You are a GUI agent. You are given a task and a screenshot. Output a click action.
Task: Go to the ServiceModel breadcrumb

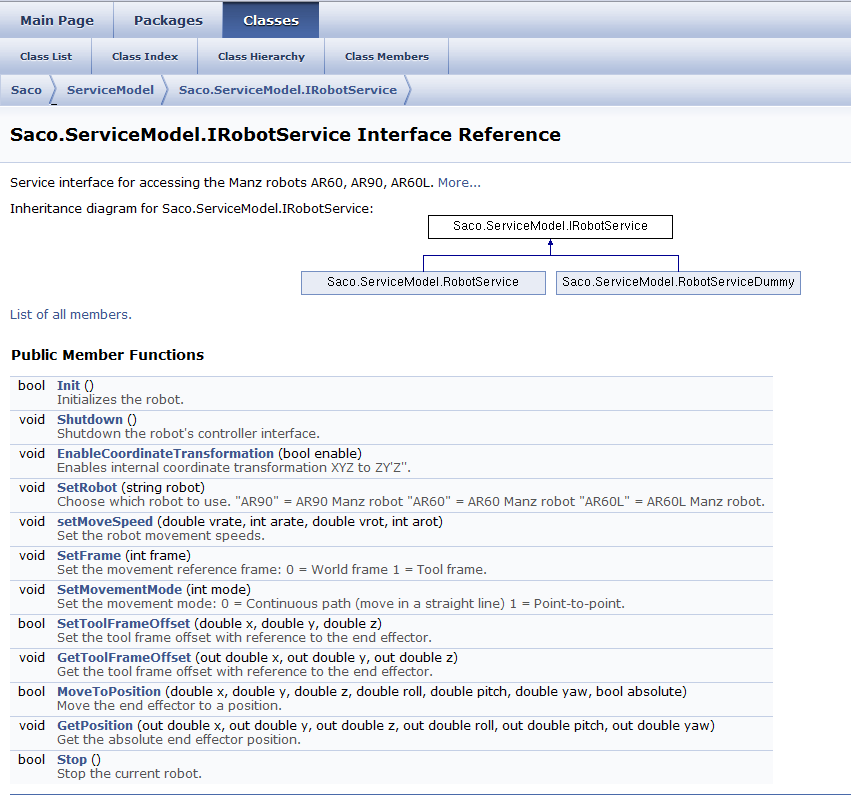(x=110, y=90)
